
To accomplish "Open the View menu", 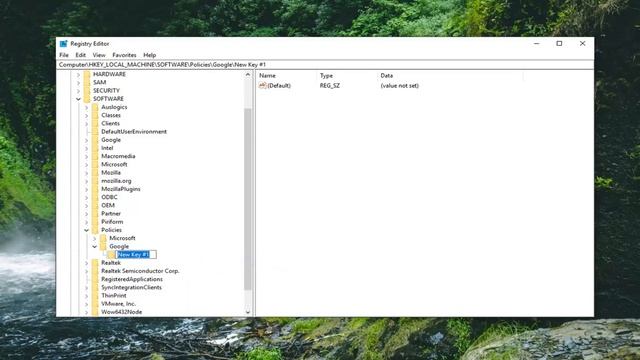I will (99, 55).
